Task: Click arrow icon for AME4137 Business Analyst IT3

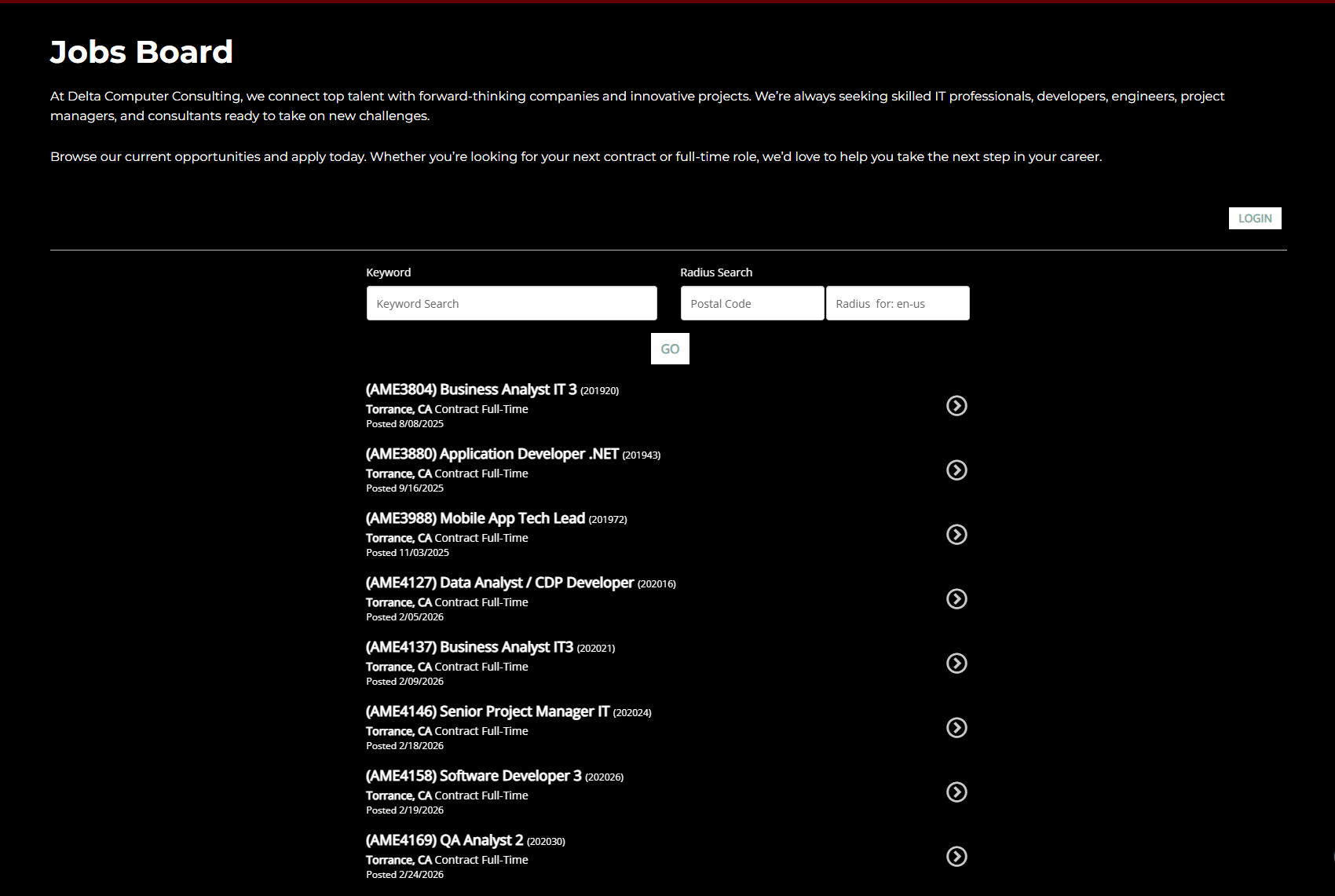Action: point(956,664)
